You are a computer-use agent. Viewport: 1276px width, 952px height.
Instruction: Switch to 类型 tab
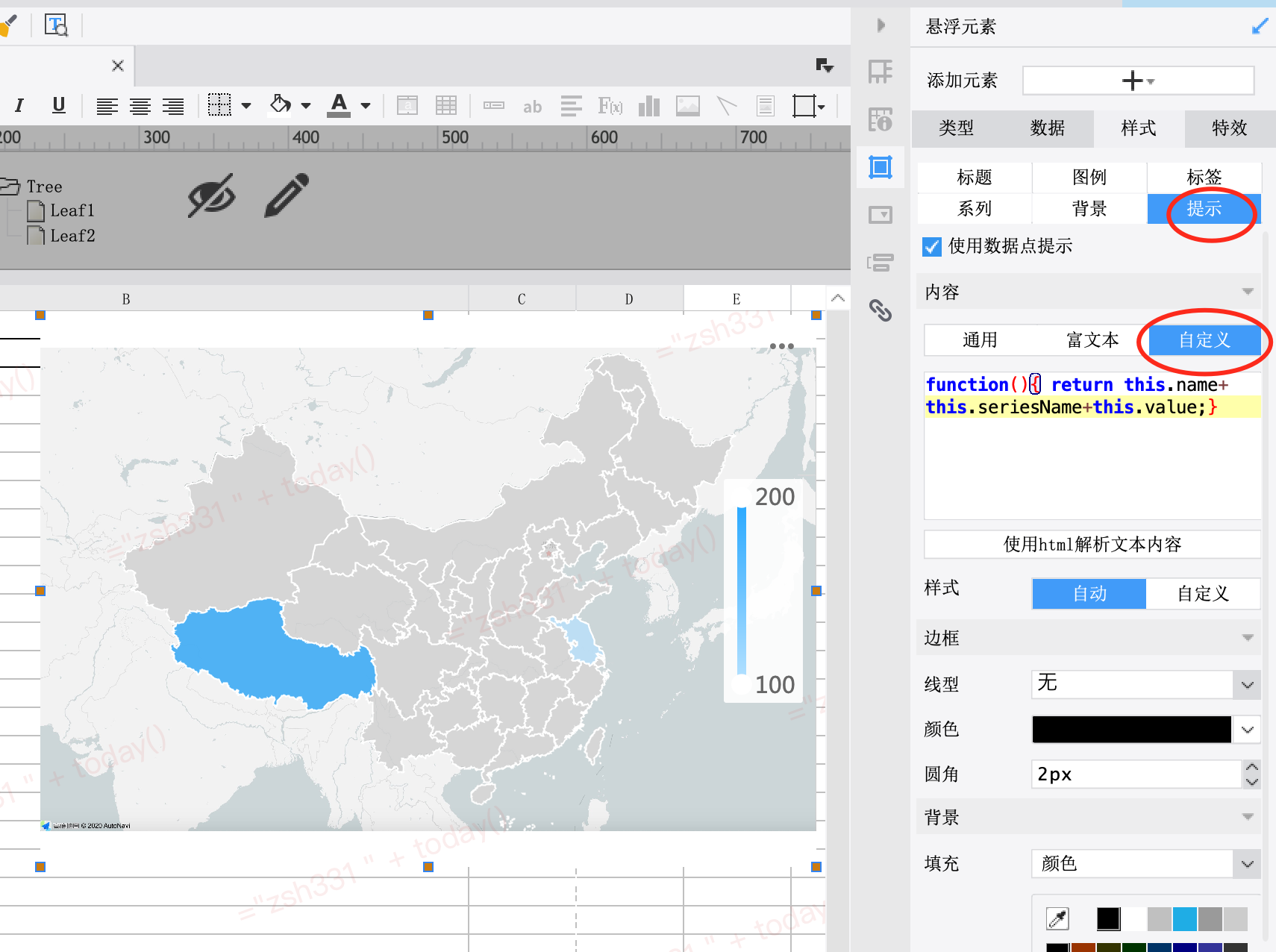point(957,128)
